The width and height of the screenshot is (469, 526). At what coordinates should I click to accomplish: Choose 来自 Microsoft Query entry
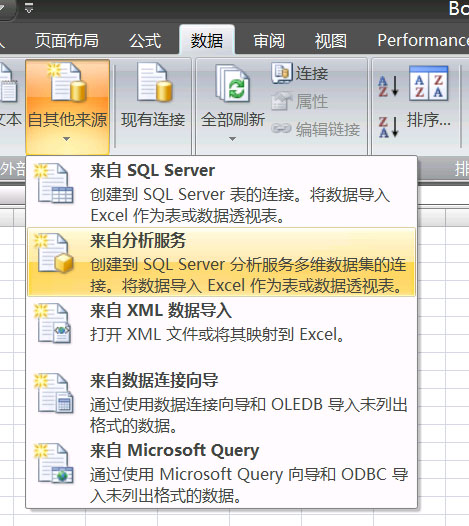(x=221, y=472)
